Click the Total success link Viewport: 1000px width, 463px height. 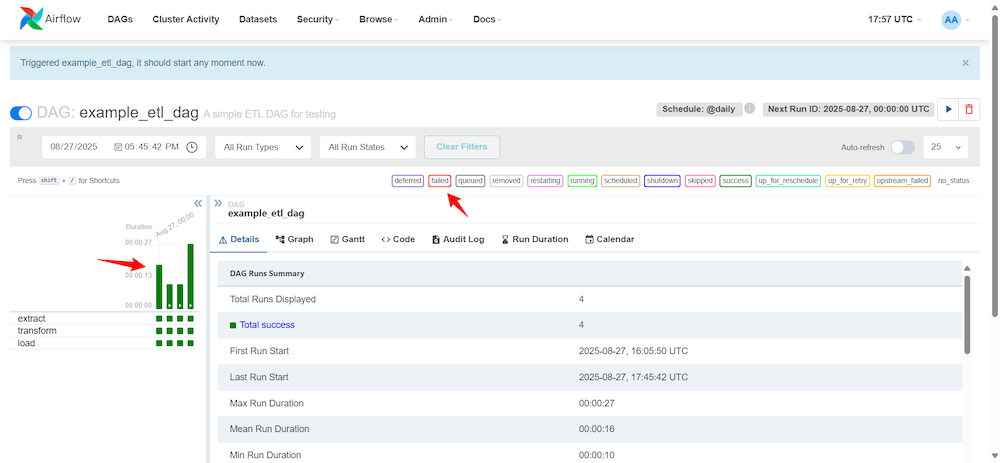(x=267, y=325)
